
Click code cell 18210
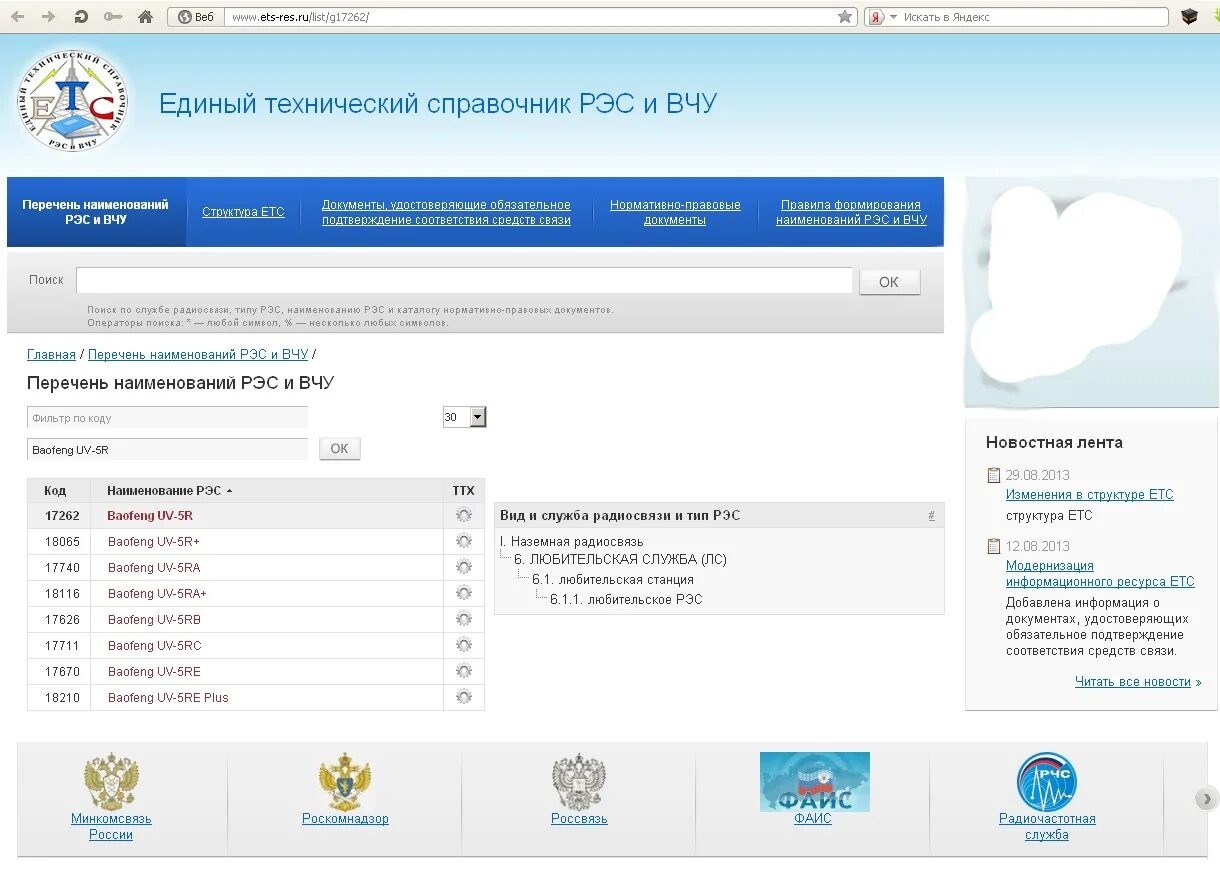pos(62,698)
